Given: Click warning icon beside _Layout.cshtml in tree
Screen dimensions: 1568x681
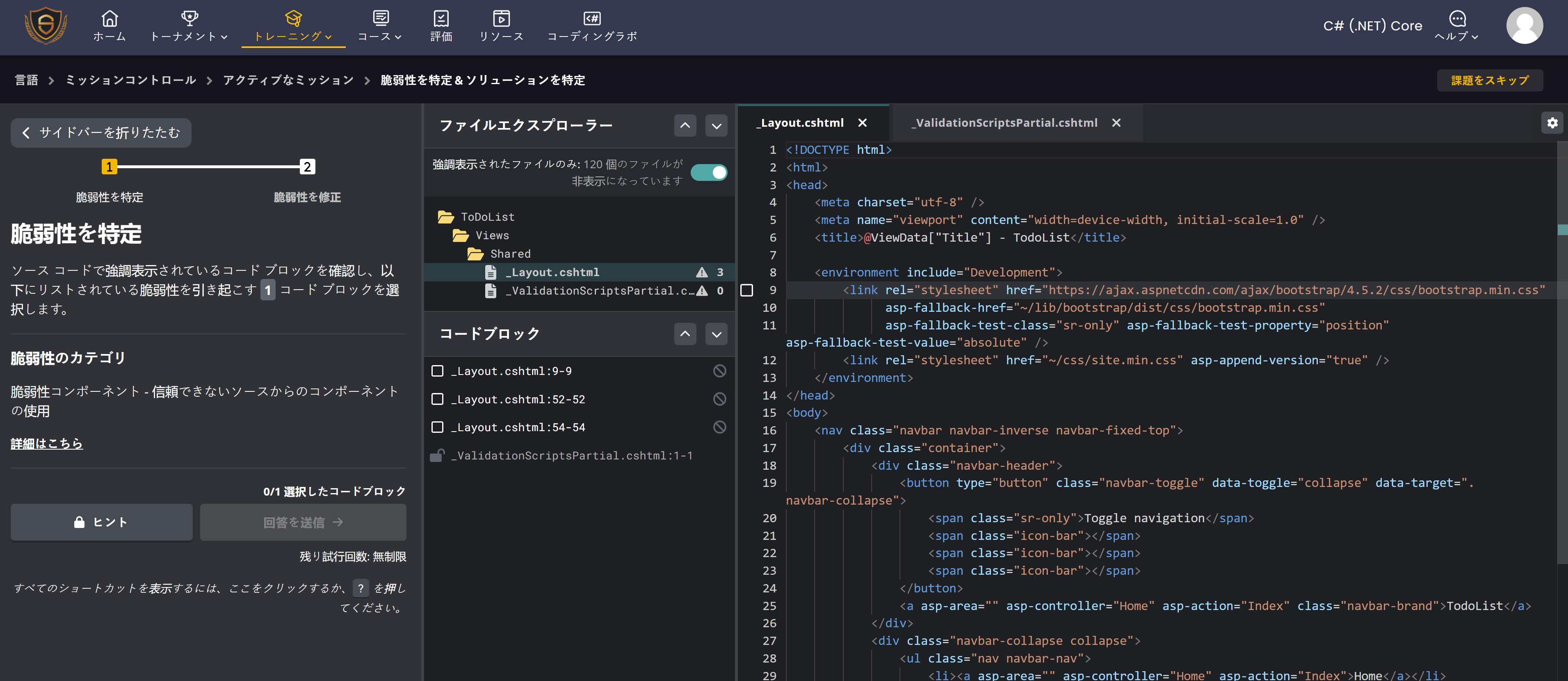Looking at the screenshot, I should 702,272.
